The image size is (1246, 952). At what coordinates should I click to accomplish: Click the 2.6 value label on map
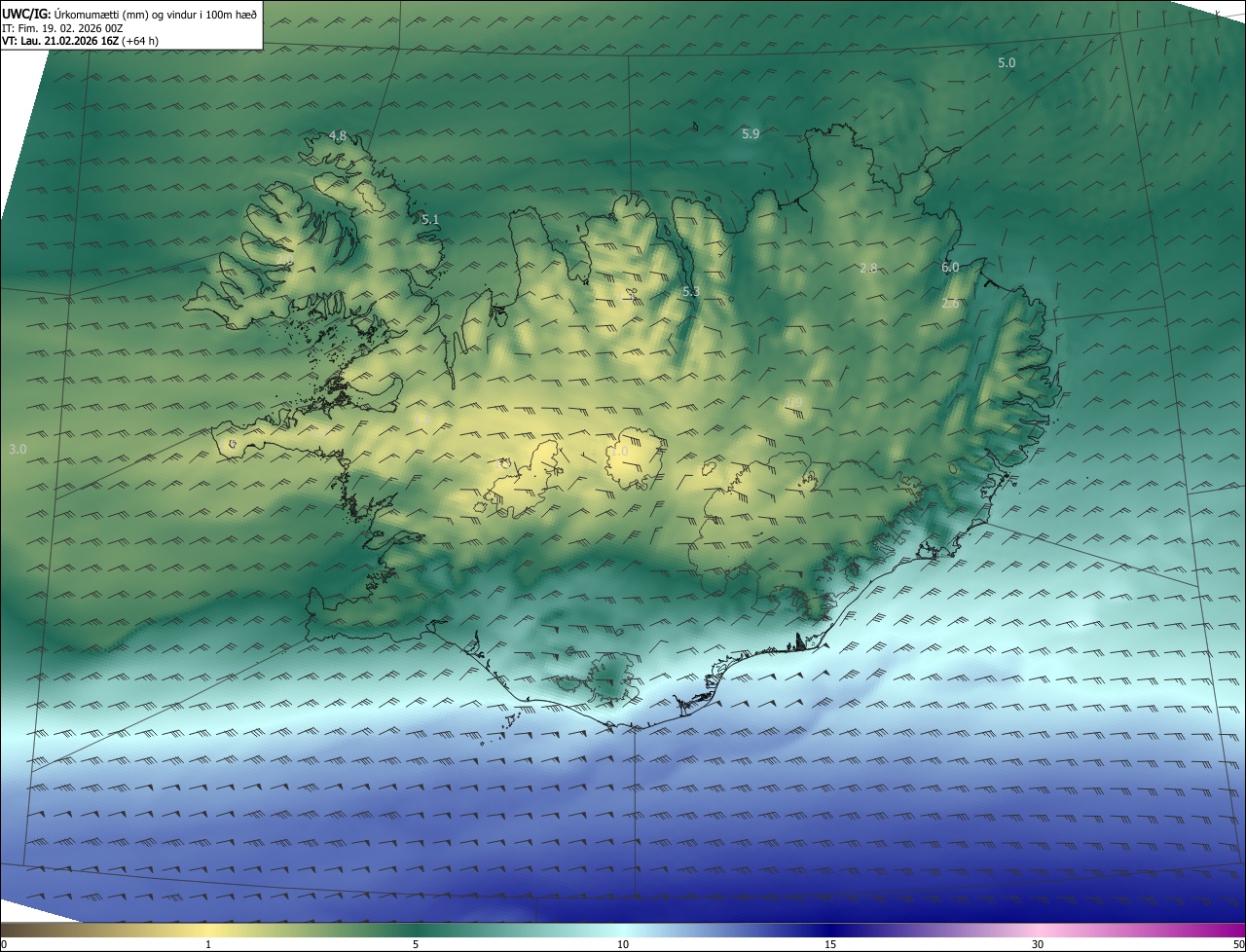click(x=950, y=304)
